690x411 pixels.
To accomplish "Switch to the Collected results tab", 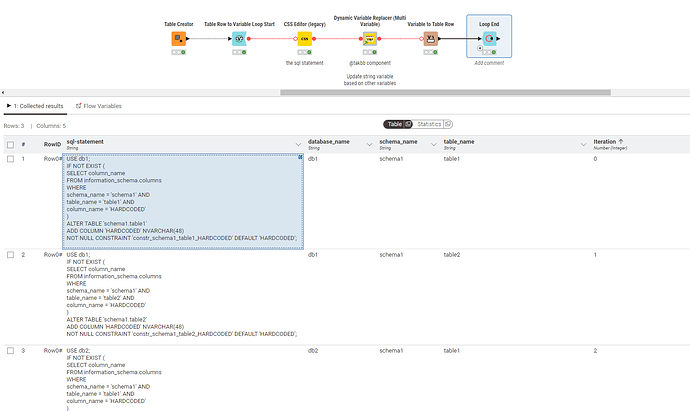I will (x=36, y=105).
